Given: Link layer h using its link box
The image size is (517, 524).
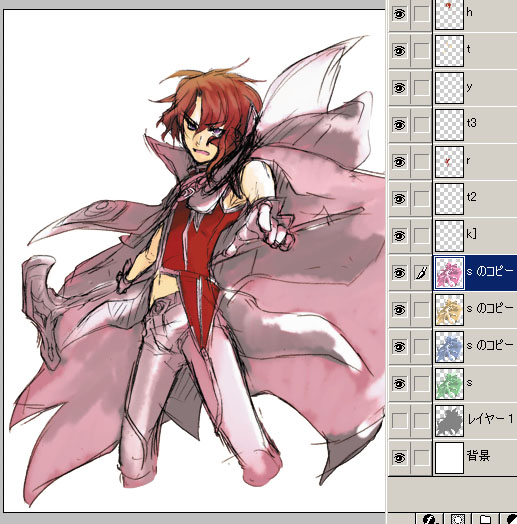Looking at the screenshot, I should 421,13.
